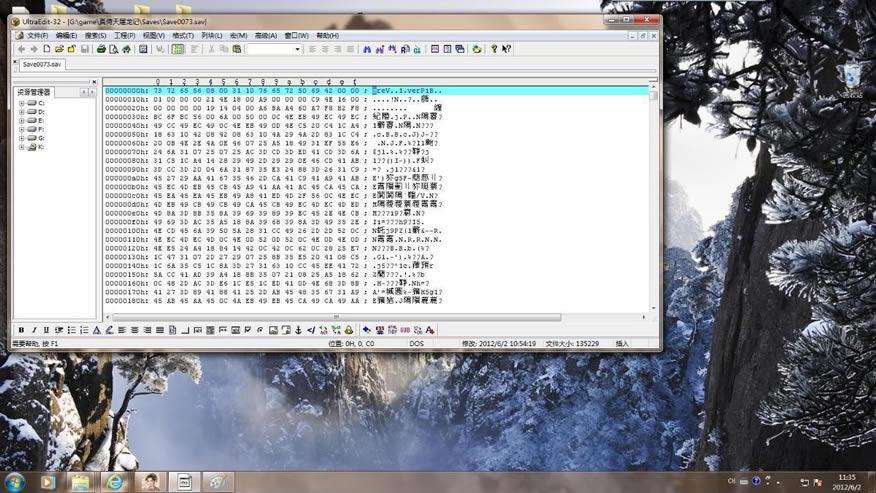Image resolution: width=876 pixels, height=493 pixels.
Task: Click the Help question mark icon
Action: coord(494,49)
